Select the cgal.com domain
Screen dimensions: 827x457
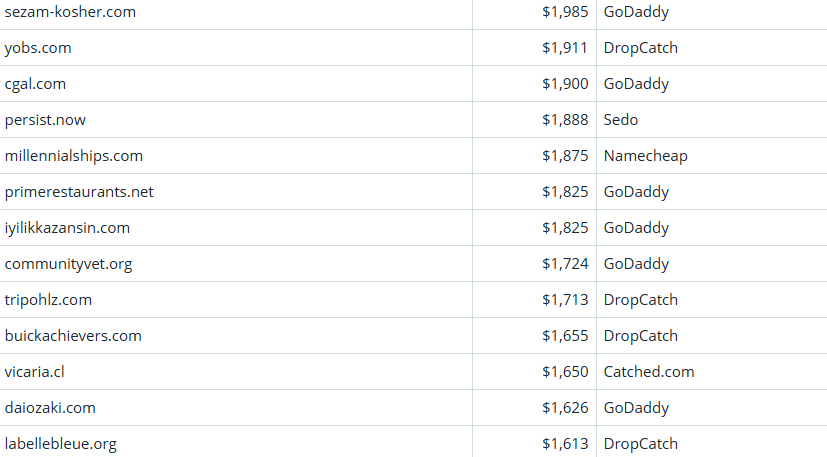coord(35,84)
